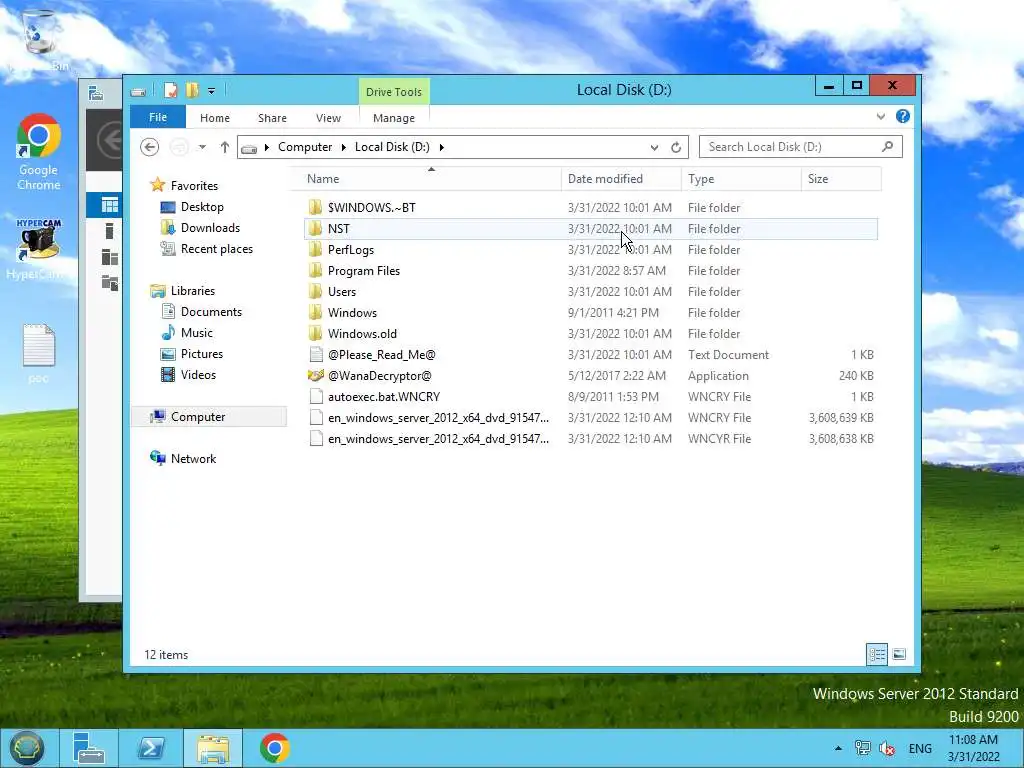Click the Properties quick access icon
1024x768 pixels.
(170, 90)
